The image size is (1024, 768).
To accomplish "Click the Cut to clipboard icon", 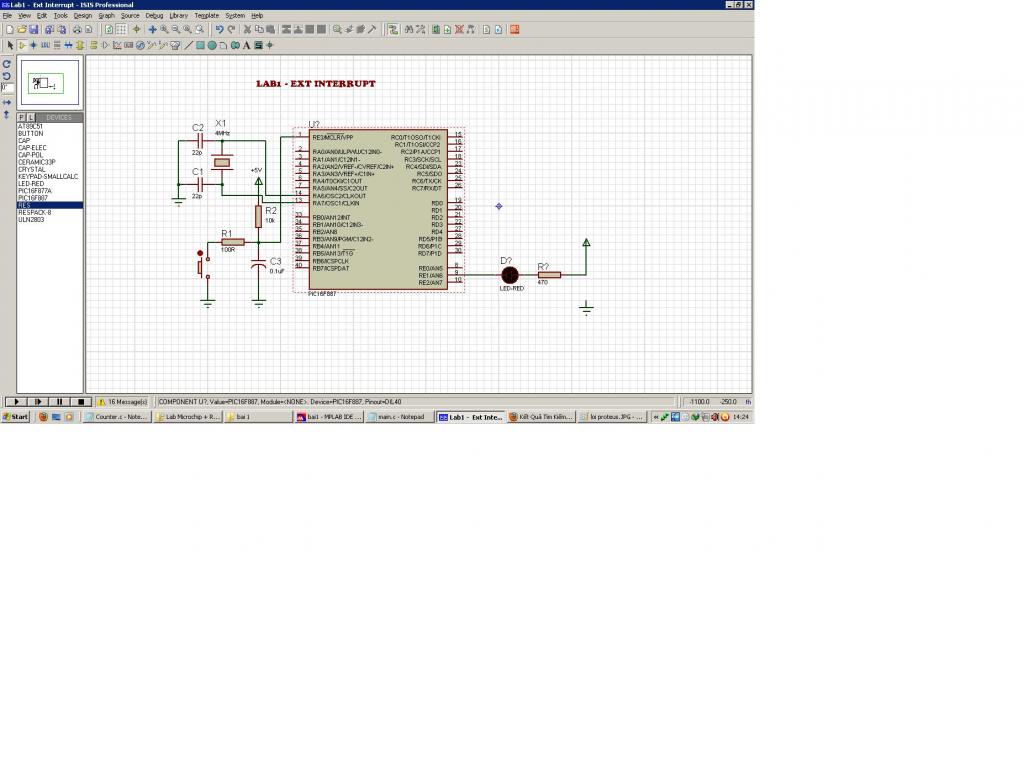I will tap(247, 30).
